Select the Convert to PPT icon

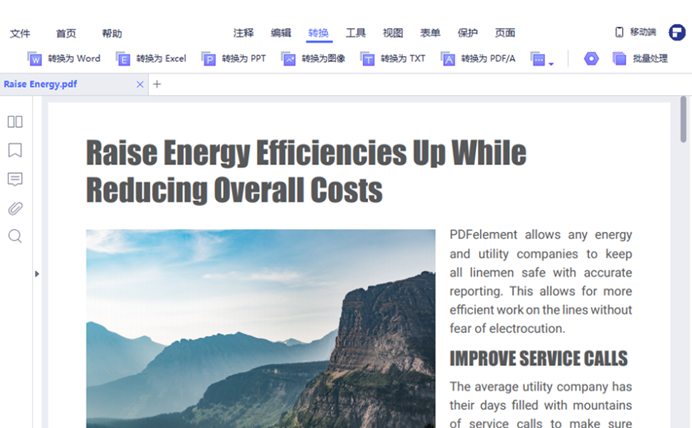[x=209, y=59]
